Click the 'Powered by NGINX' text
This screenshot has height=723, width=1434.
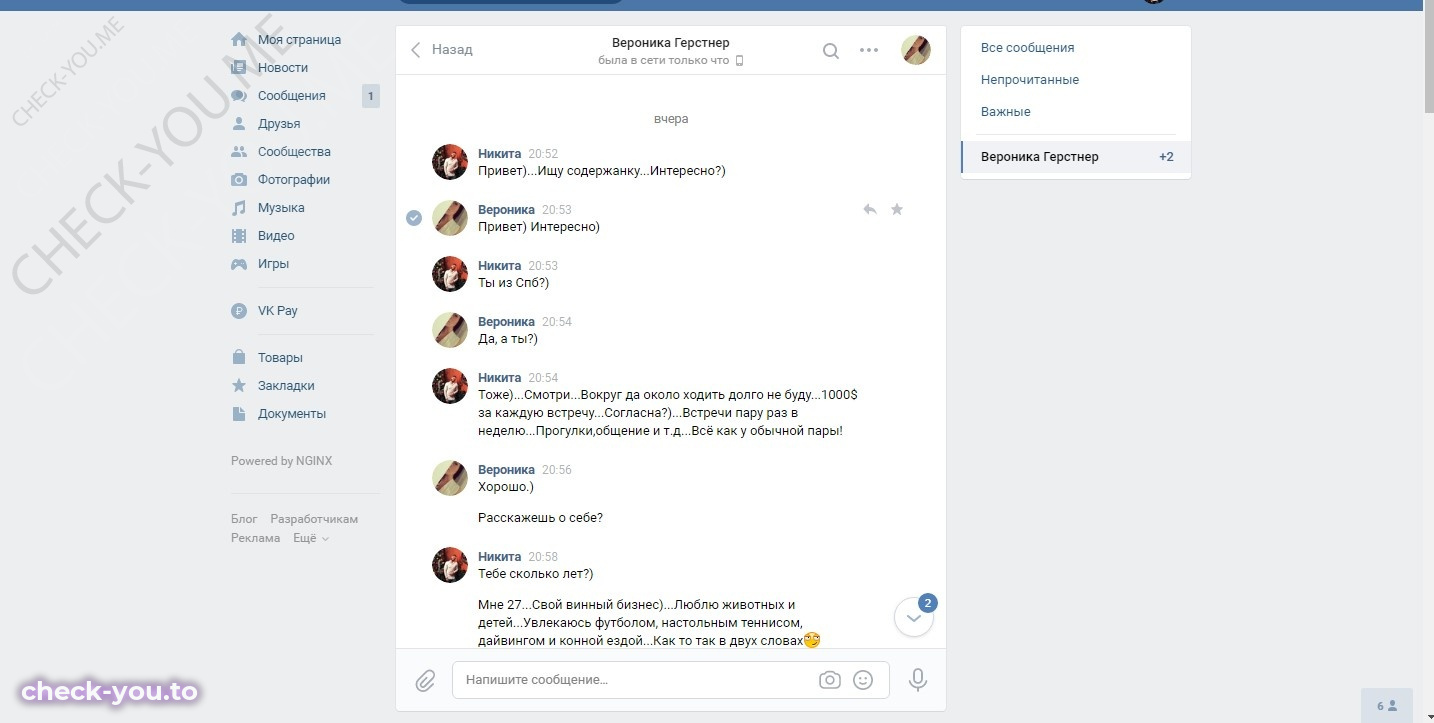[281, 461]
